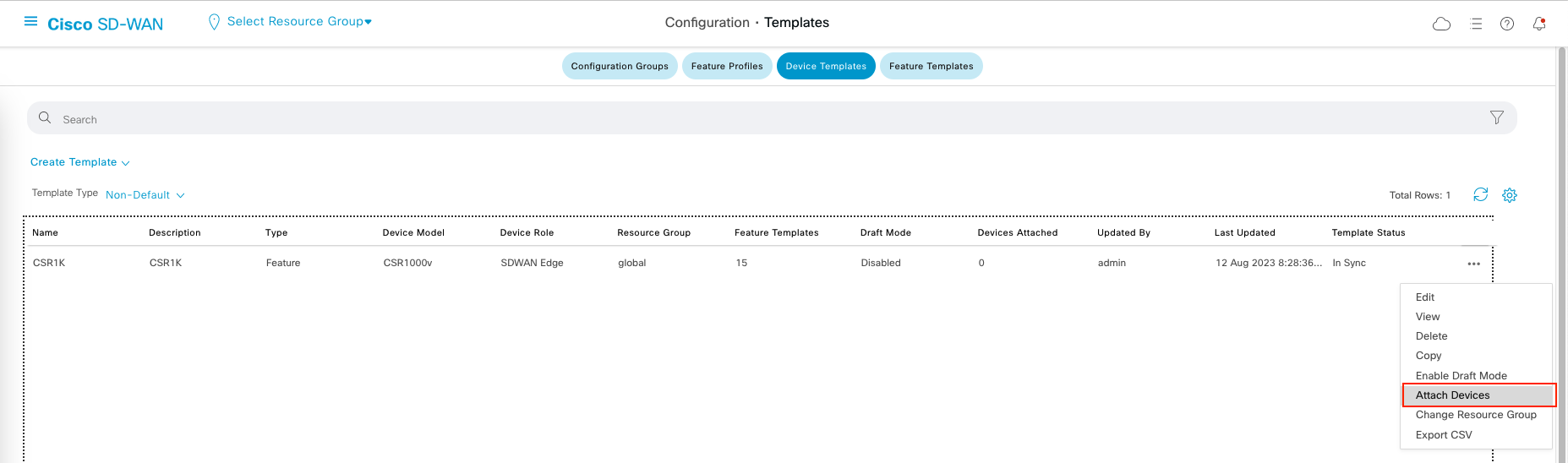Open the task list icon

pos(1476,24)
